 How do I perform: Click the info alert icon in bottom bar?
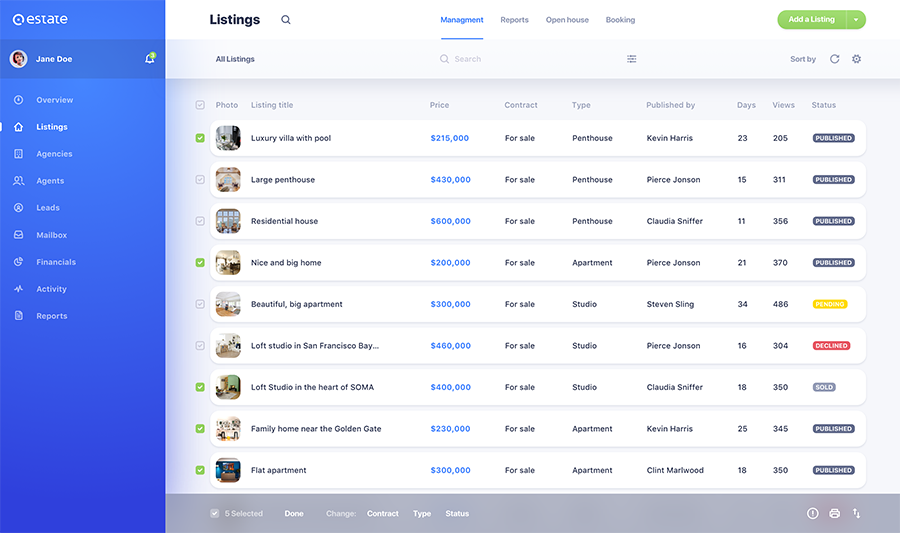813,513
